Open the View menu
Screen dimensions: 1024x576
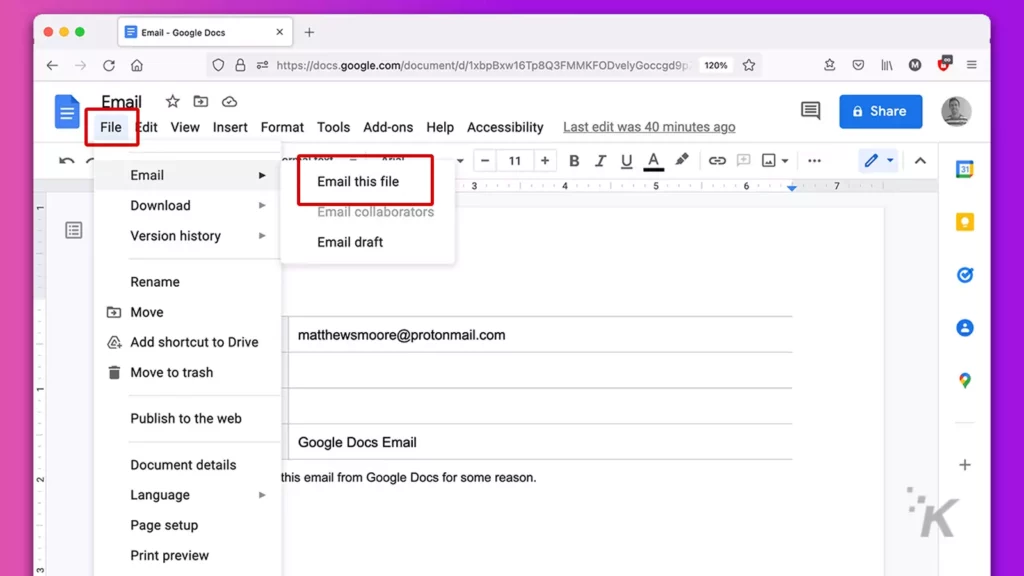pos(185,127)
